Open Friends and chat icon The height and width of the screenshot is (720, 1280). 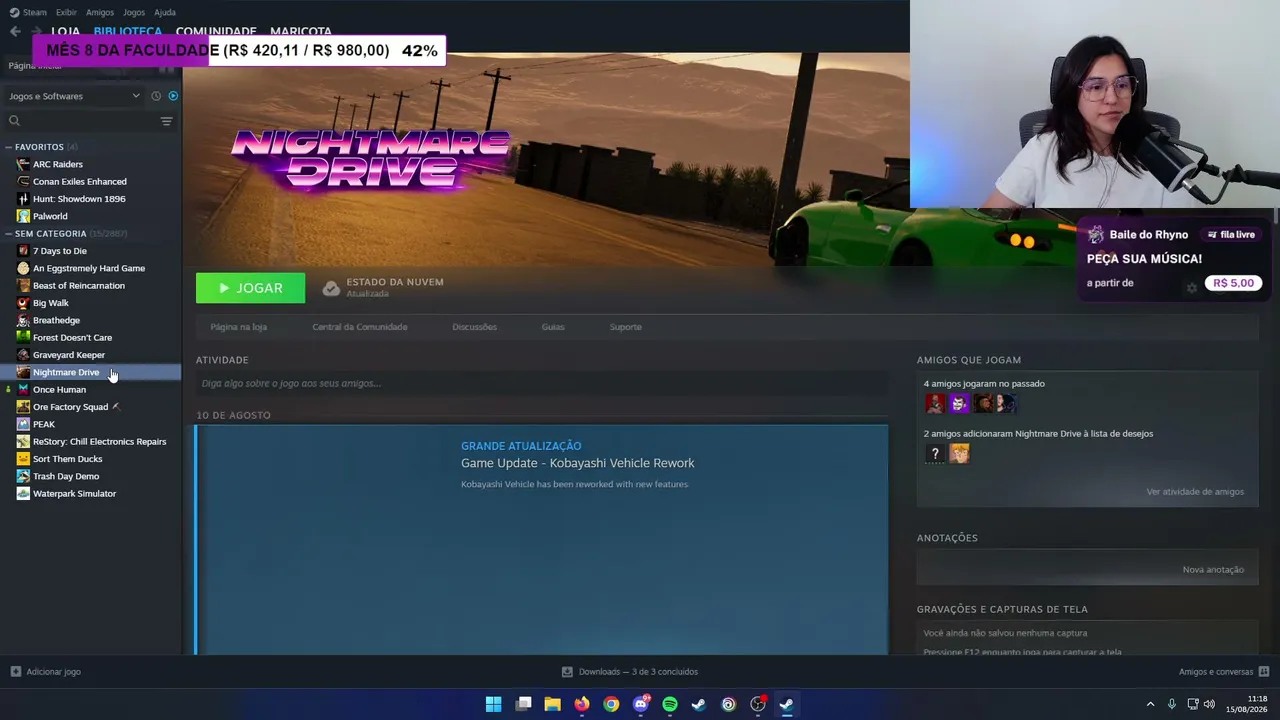[1264, 672]
